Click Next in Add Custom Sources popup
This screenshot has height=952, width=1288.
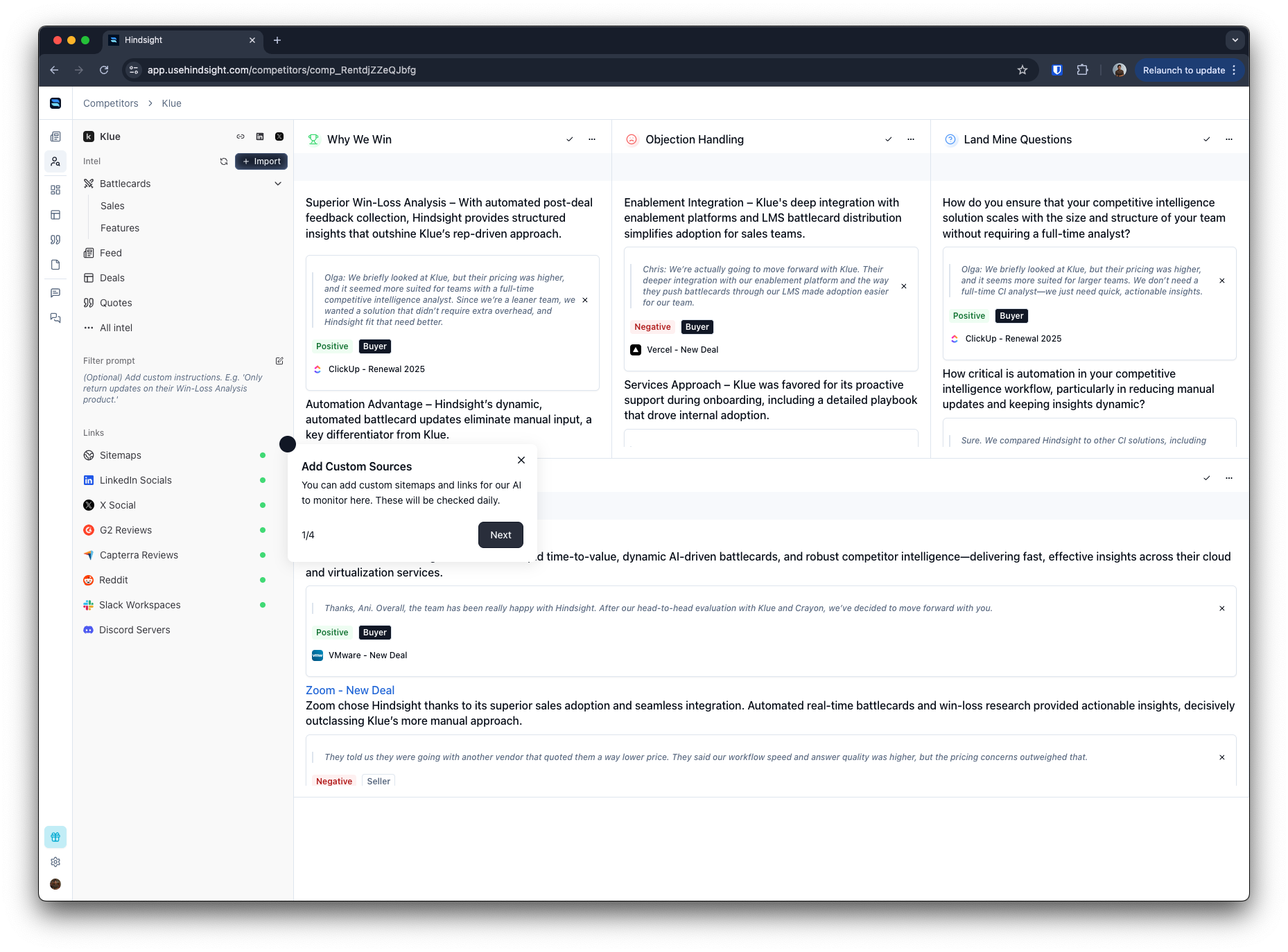pos(501,535)
